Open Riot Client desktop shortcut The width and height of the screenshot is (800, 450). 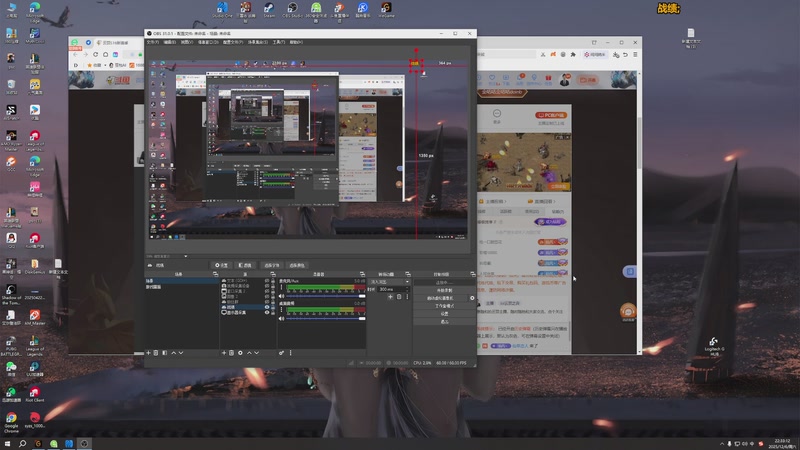coord(34,394)
